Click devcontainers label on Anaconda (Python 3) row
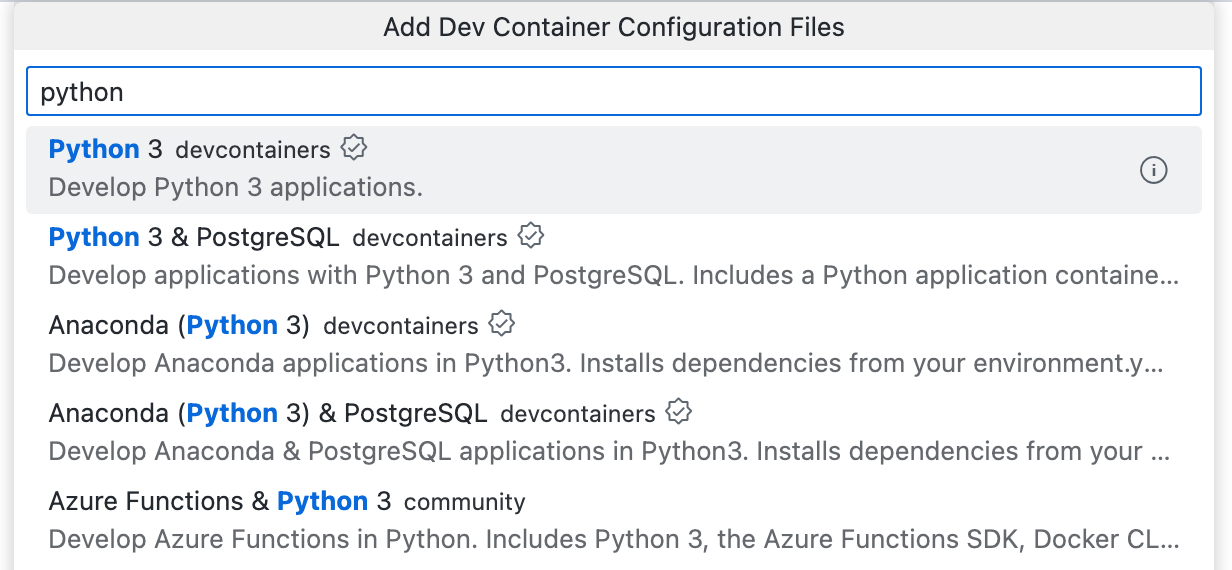The width and height of the screenshot is (1232, 570). [401, 326]
